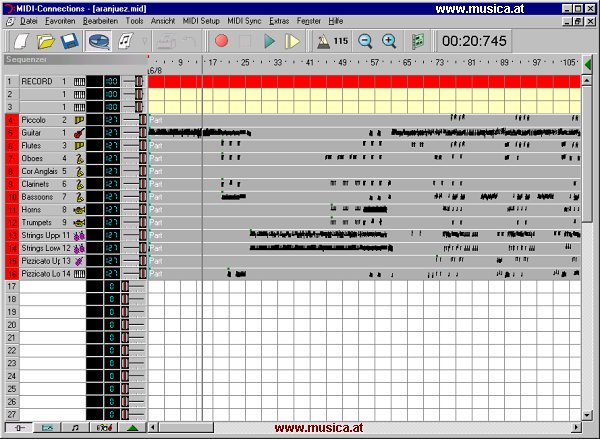Click bar 49 marker on the timeline ruler
Screen dimensions: 600x439
[x=342, y=62]
